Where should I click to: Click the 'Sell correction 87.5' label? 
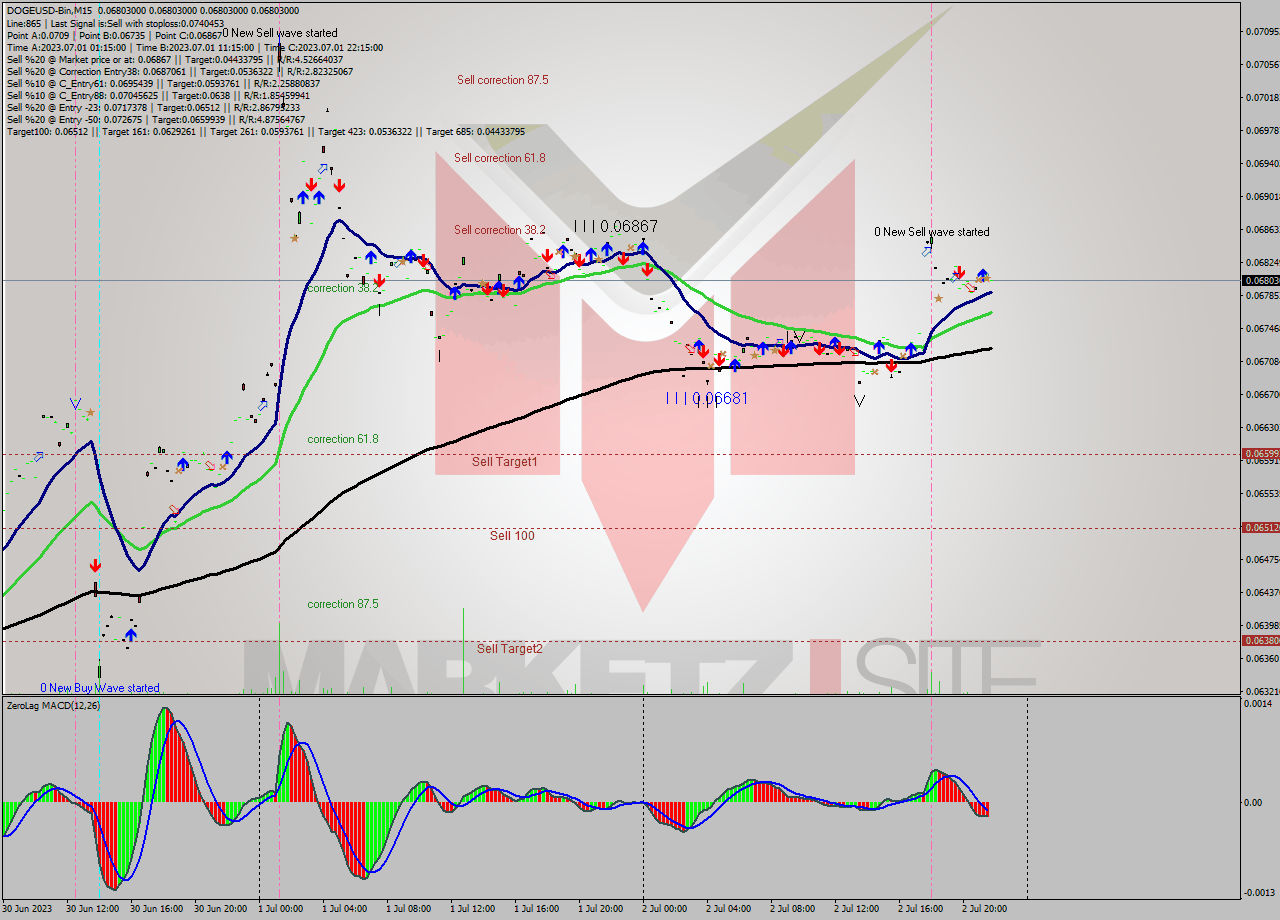pyautogui.click(x=503, y=80)
